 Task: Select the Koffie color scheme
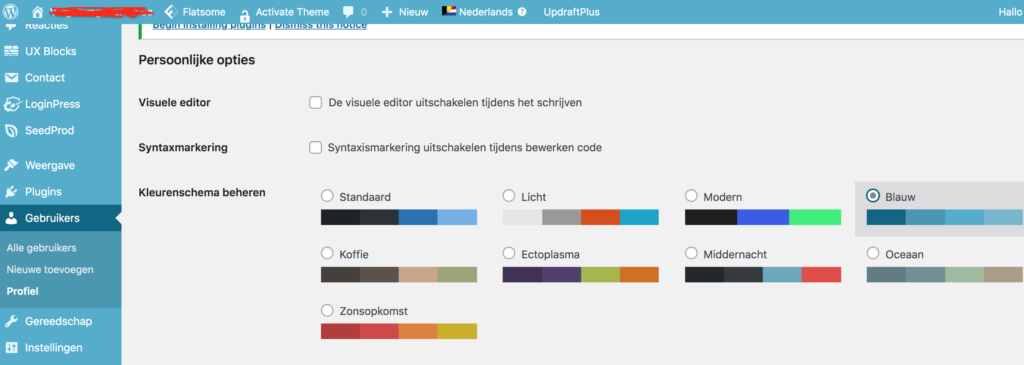(x=327, y=253)
